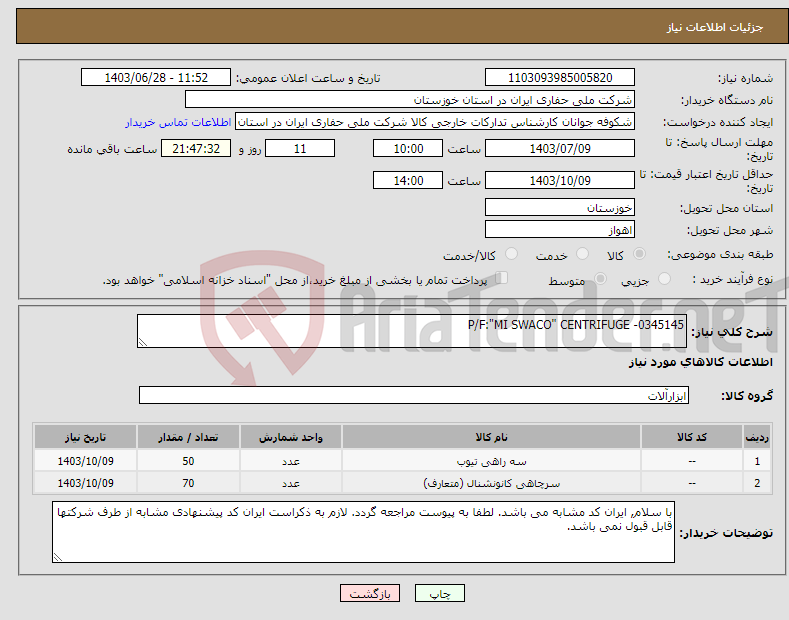Click the general description MI SWACO CENTRIFUGE textarea
Image resolution: width=789 pixels, height=620 pixels.
(x=412, y=331)
